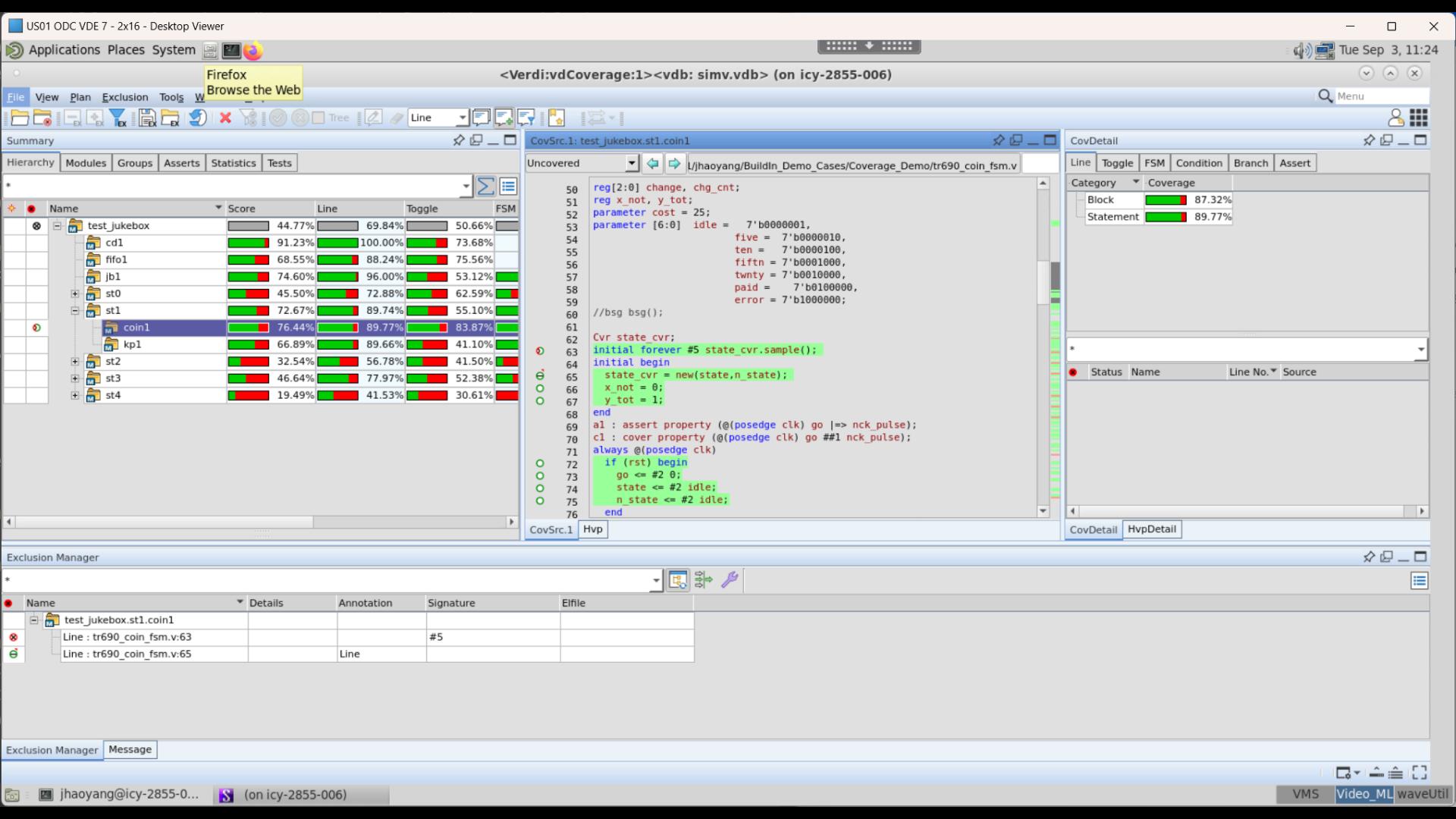Viewport: 1456px width, 819px height.
Task: Sort by the Score column header
Action: (270, 209)
